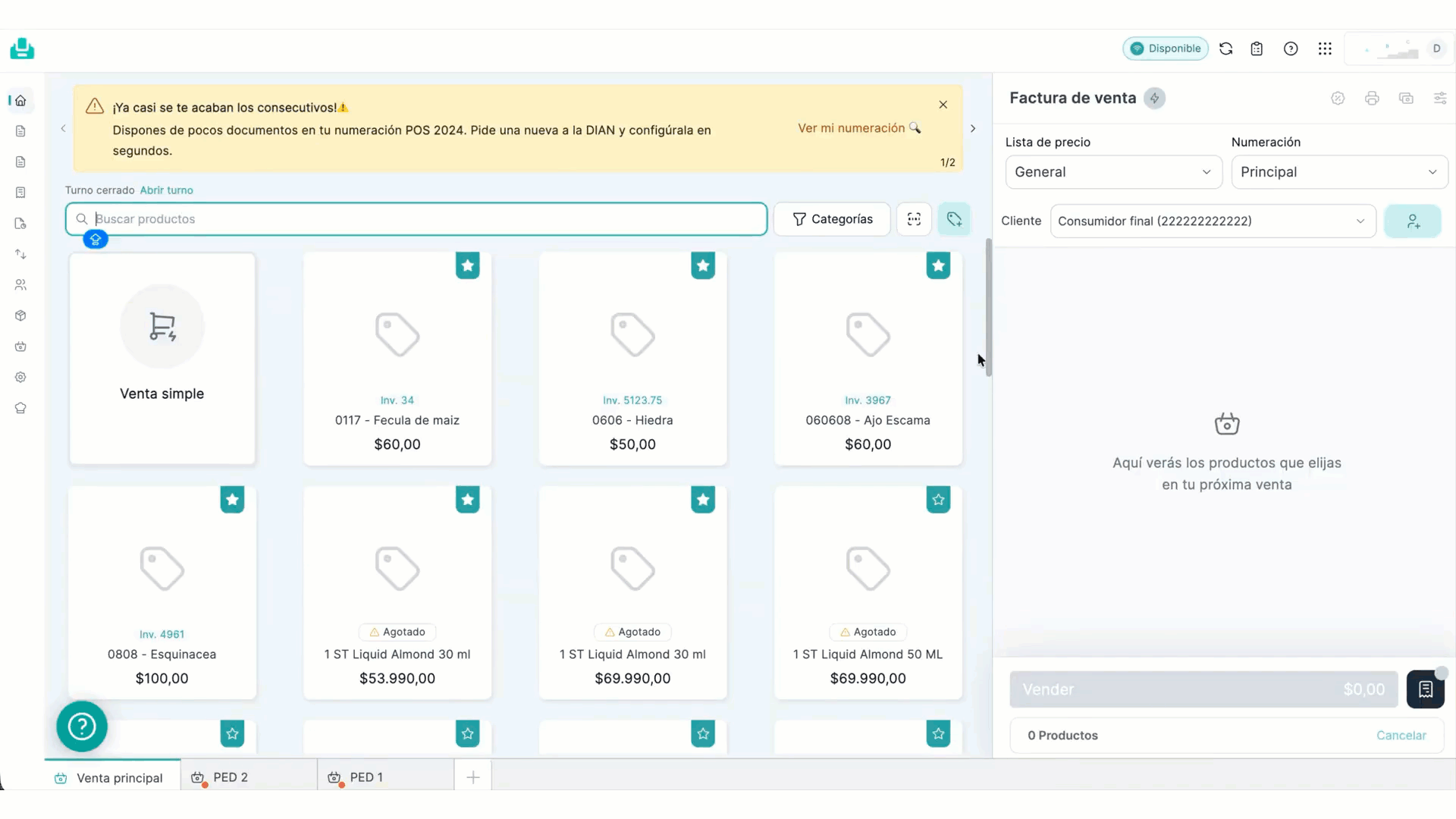
Task: Open the up-down arrows sidebar icon
Action: (x=20, y=254)
